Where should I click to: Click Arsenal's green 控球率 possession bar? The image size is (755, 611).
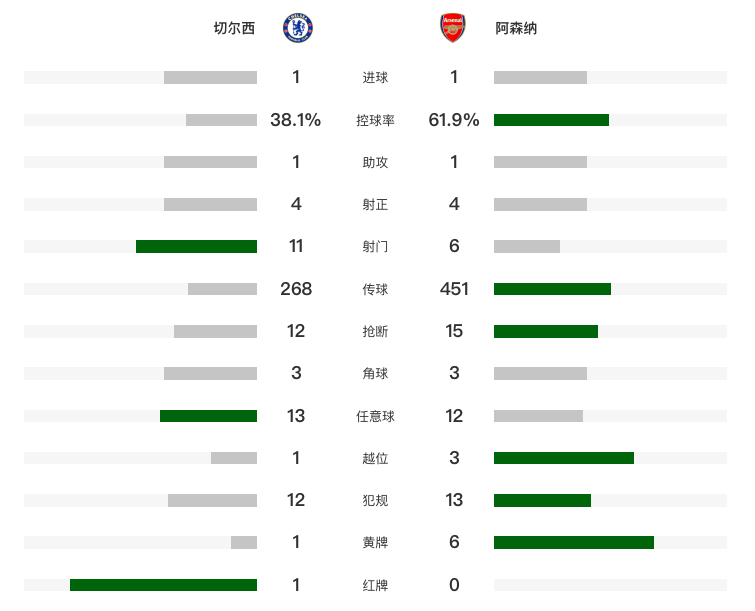[x=551, y=120]
